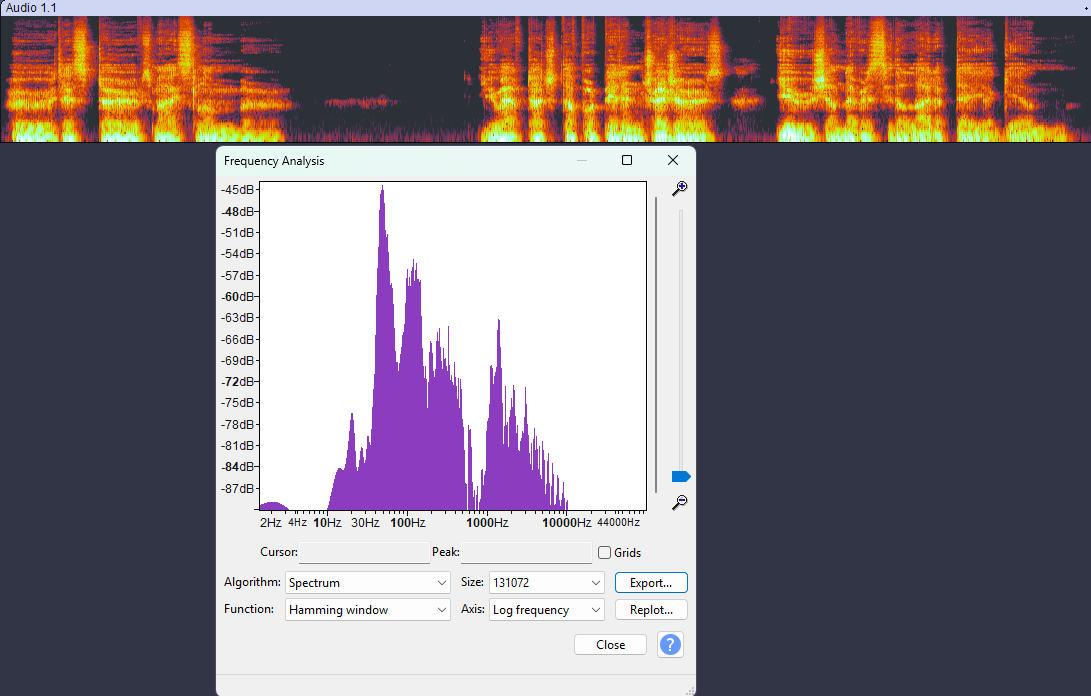Click the blue vertical zoom slider handle
Image resolution: width=1091 pixels, height=696 pixels.
[680, 477]
